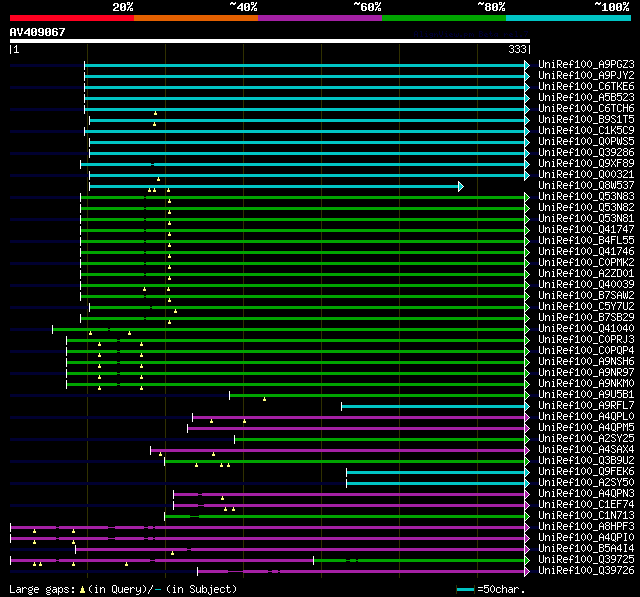
Task: Click the UniRef100_B7SAW2 label
Action: pyautogui.click(x=586, y=296)
